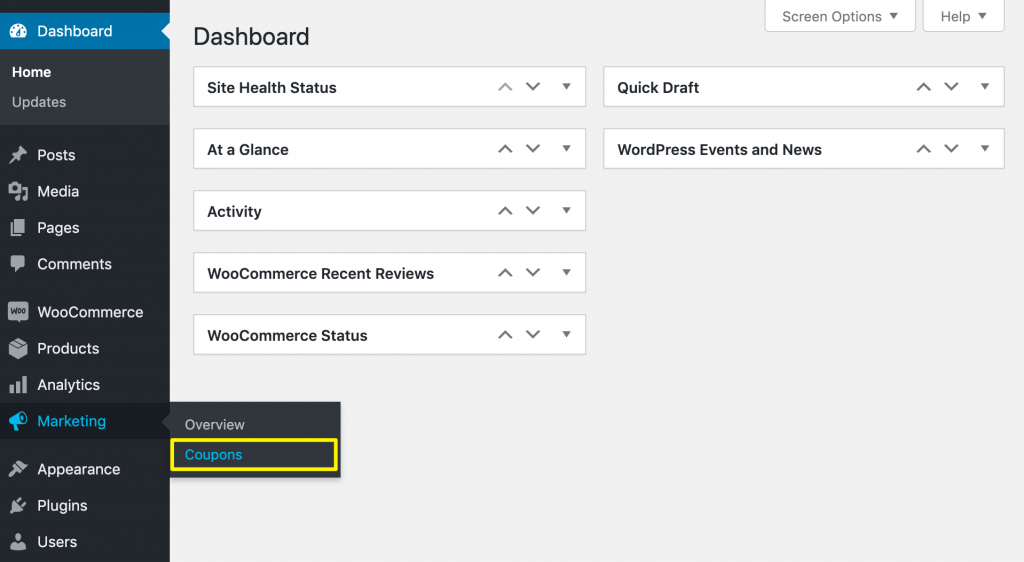Open the WooCommerce menu label
The height and width of the screenshot is (562, 1024).
90,312
